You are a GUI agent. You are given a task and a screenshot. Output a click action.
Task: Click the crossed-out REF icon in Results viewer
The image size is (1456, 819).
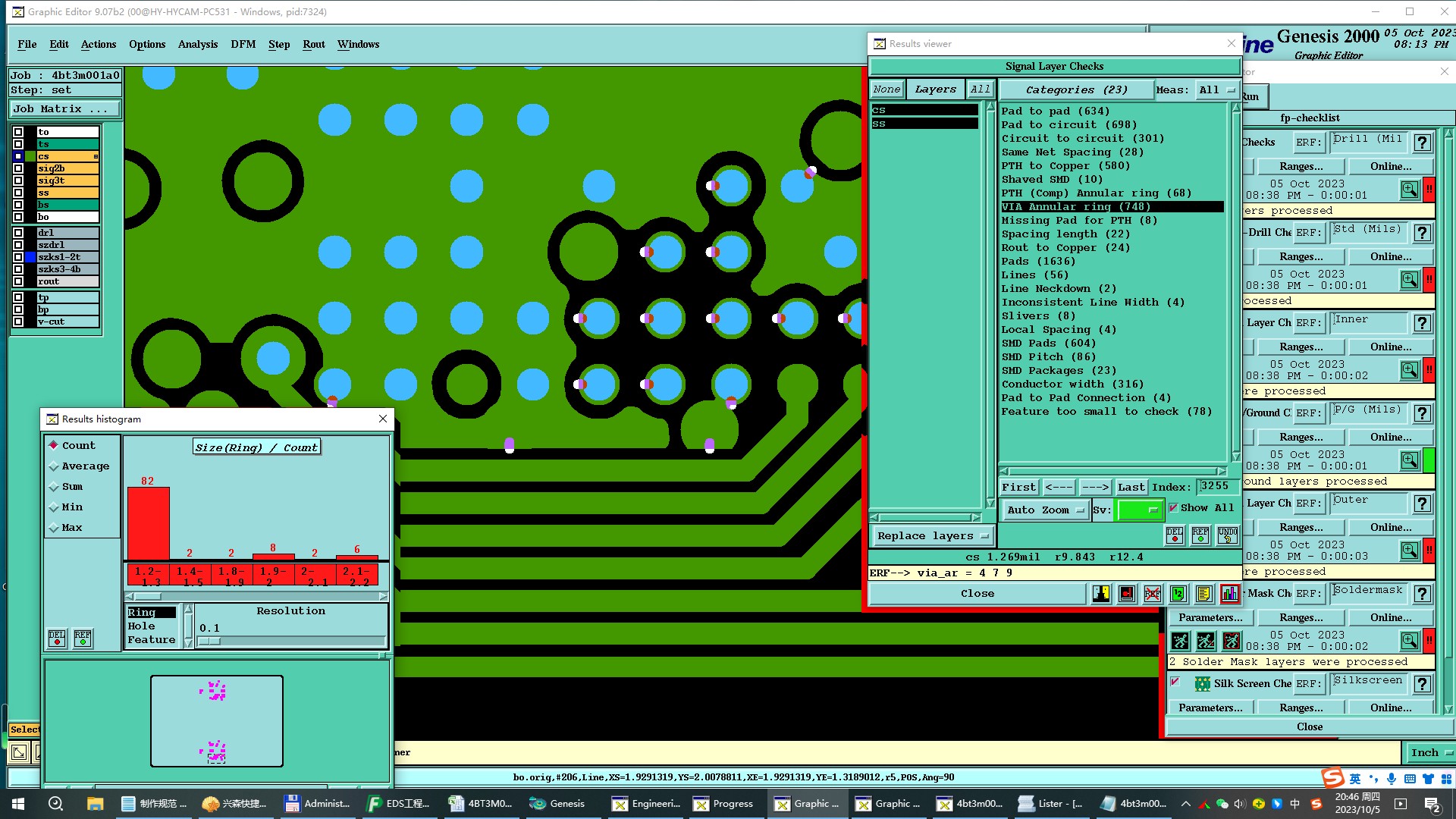click(x=1152, y=594)
